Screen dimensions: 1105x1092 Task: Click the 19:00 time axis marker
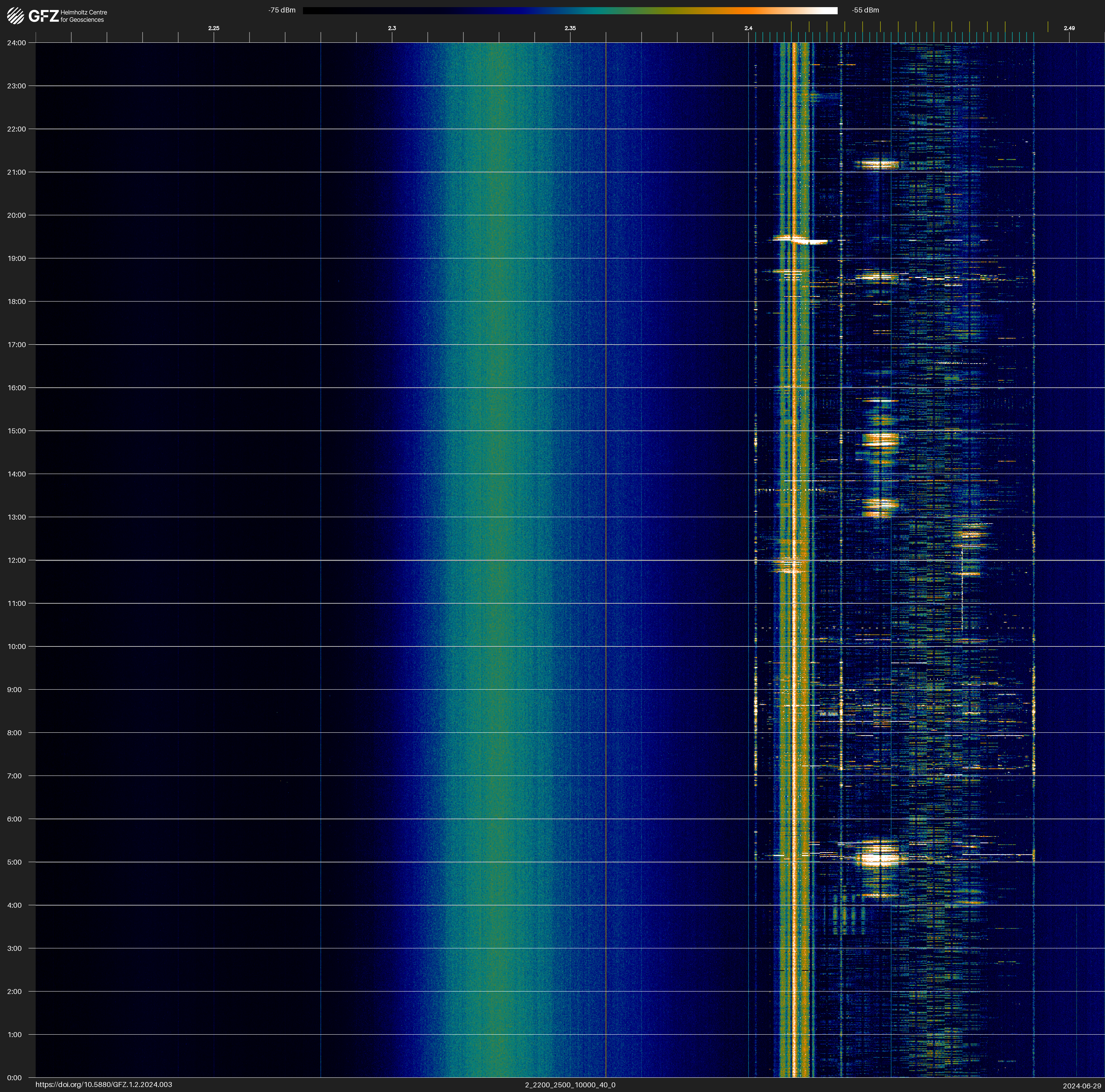(17, 258)
